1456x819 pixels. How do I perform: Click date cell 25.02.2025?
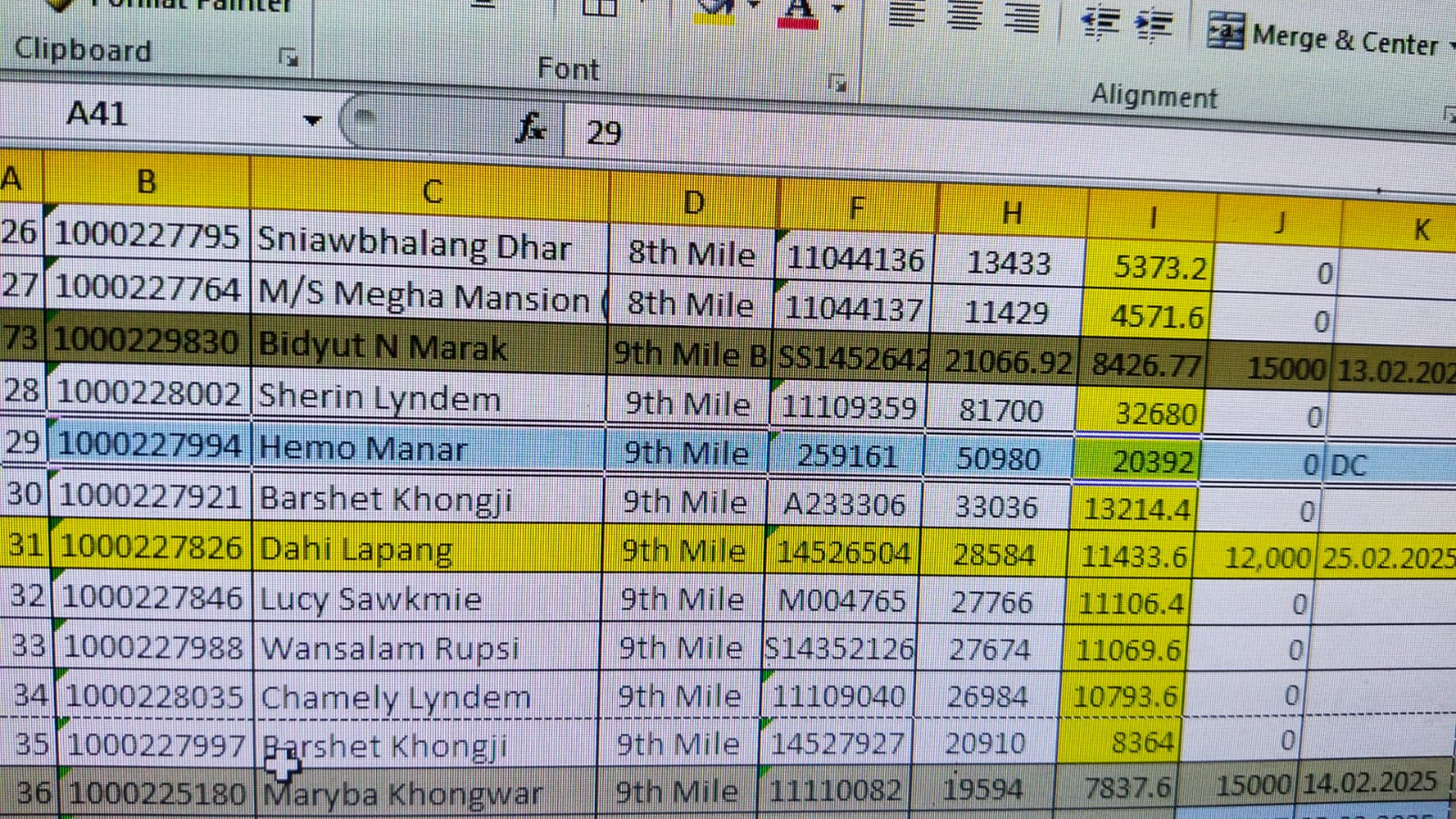click(x=1387, y=558)
